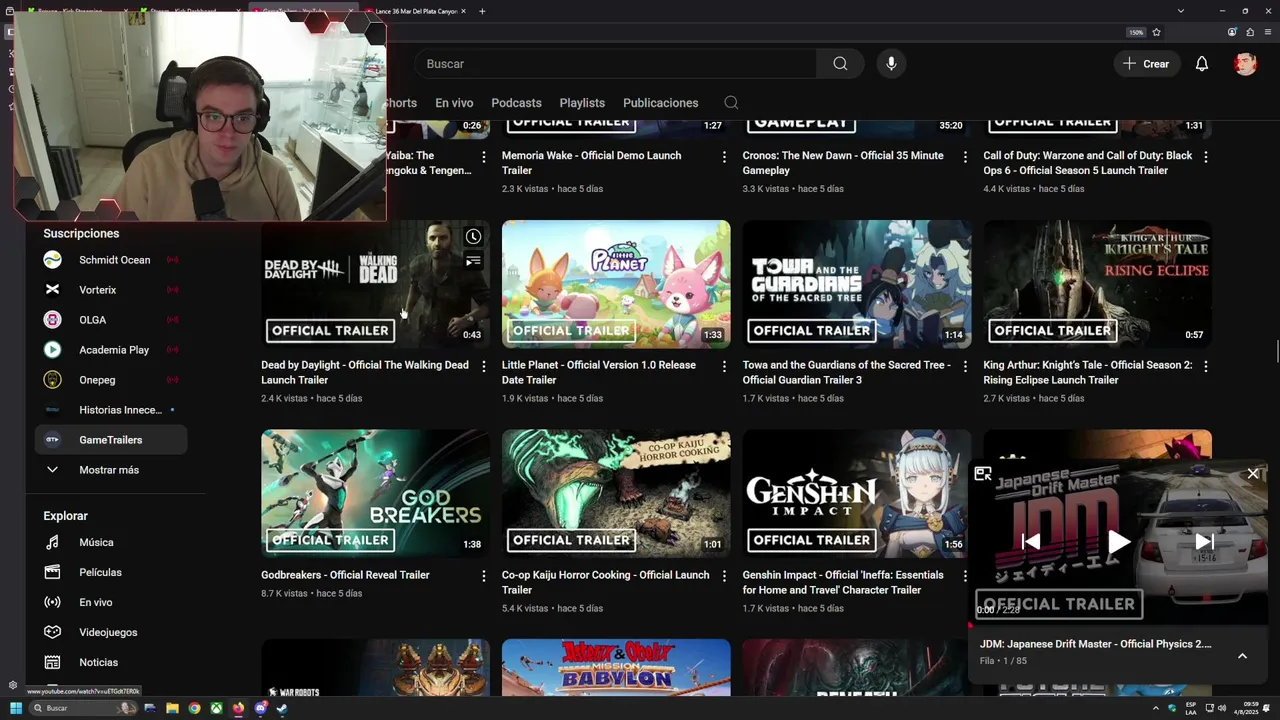Open Vorterix subscription
This screenshot has width=1280, height=720.
point(111,290)
